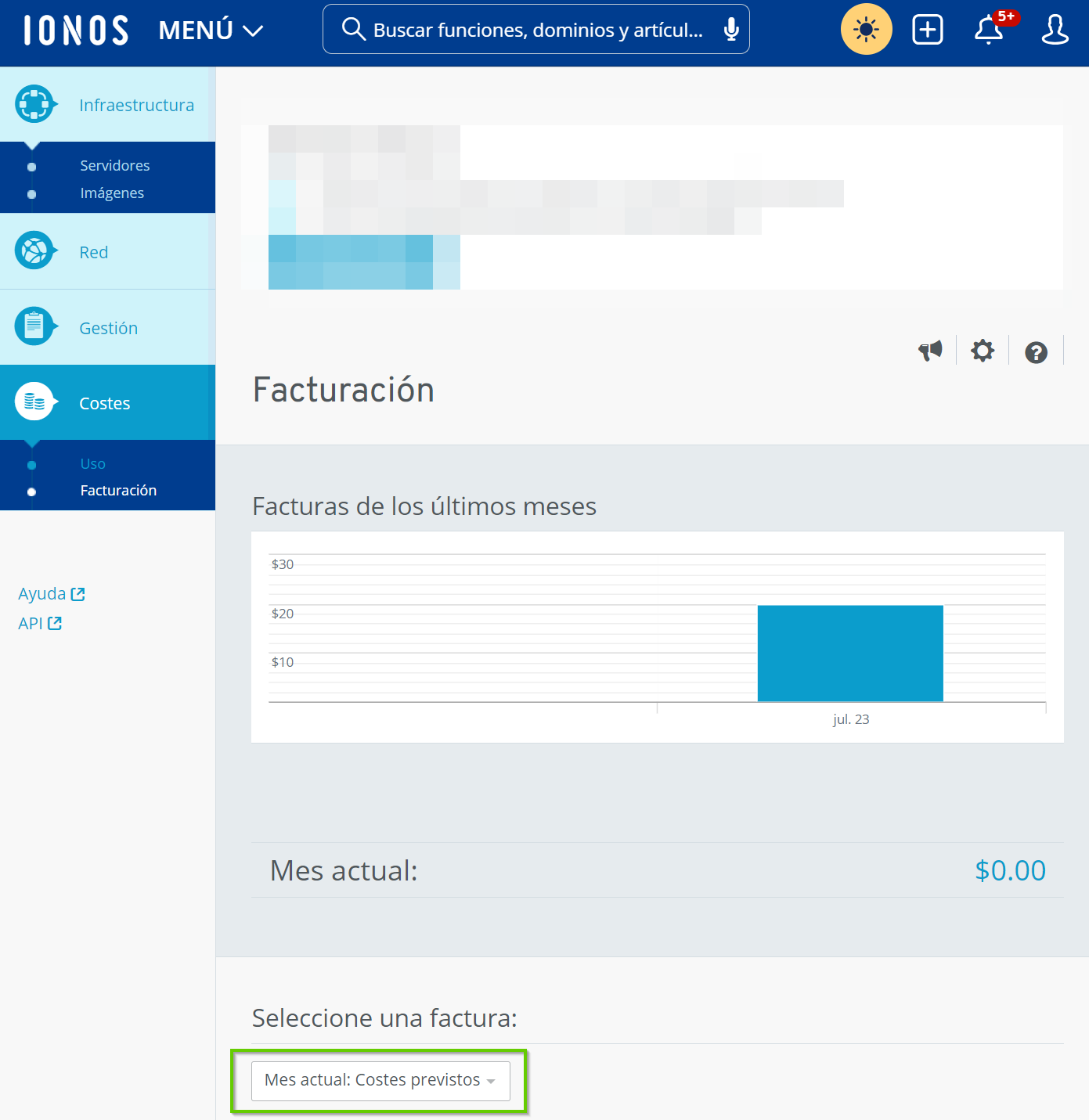Image resolution: width=1089 pixels, height=1120 pixels.
Task: Click the Gestión clipboard icon
Action: tap(34, 326)
